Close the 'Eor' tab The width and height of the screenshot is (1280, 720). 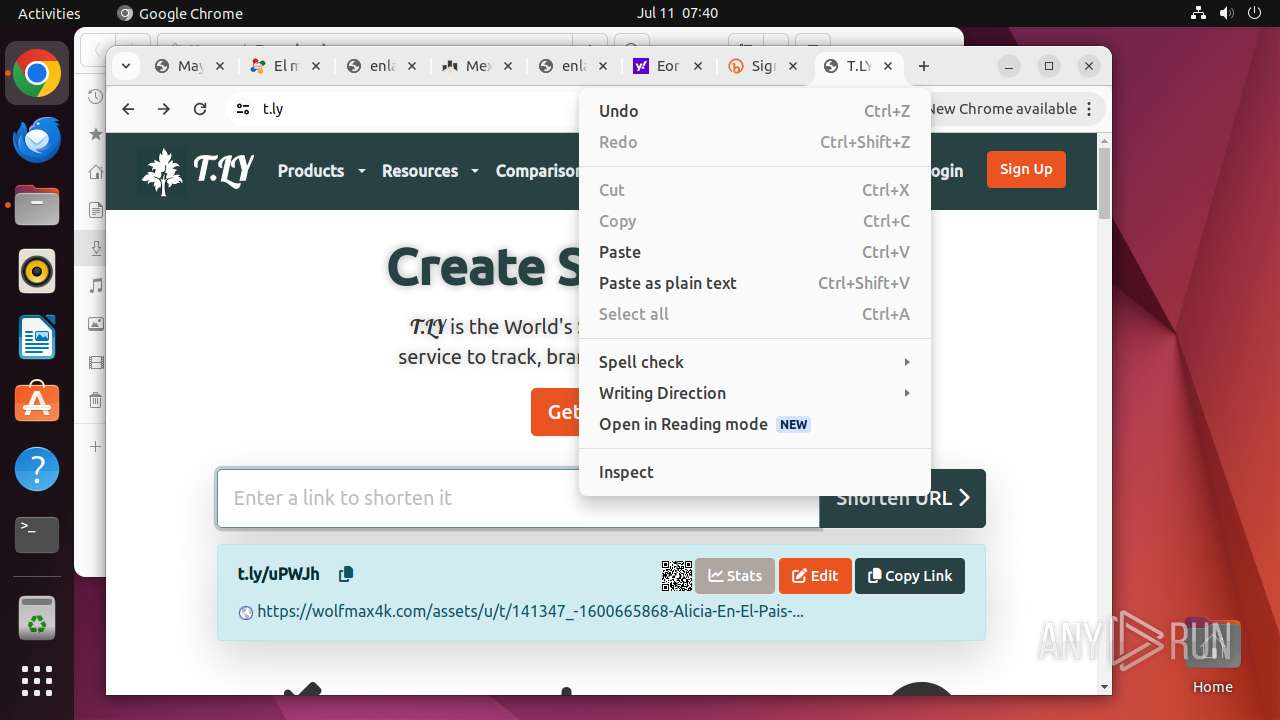tap(698, 66)
